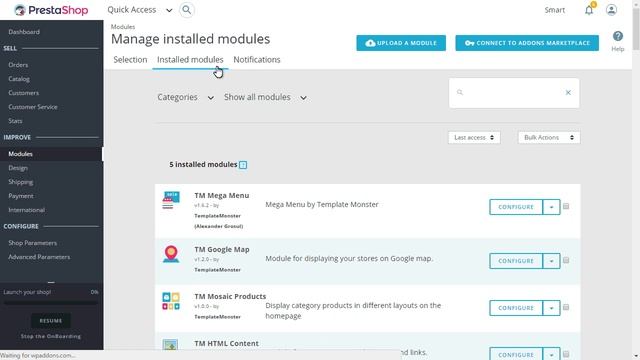Viewport: 640px width, 360px height.
Task: Configure the TM Google Map module
Action: point(516,261)
